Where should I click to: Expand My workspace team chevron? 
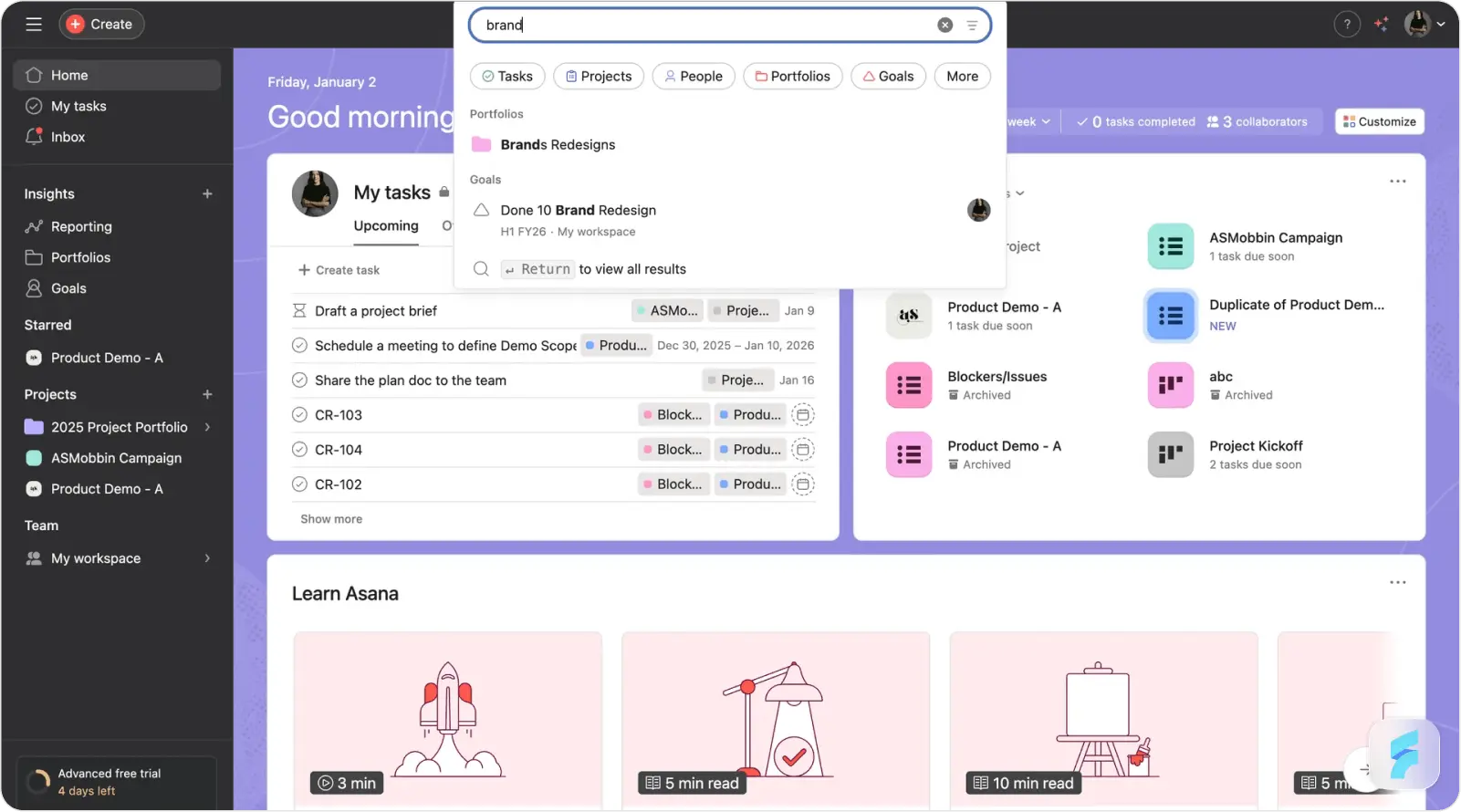tap(207, 559)
